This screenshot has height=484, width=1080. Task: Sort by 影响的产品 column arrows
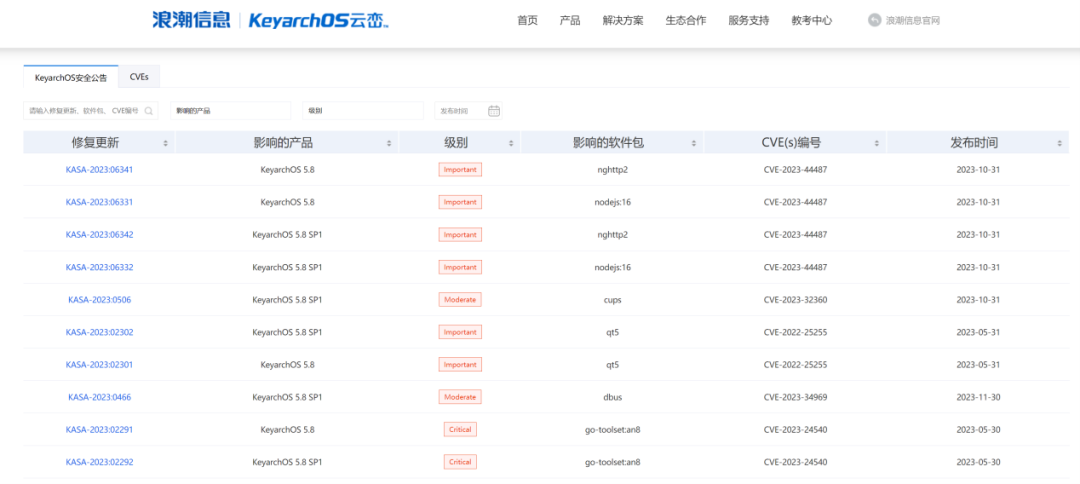tap(389, 143)
